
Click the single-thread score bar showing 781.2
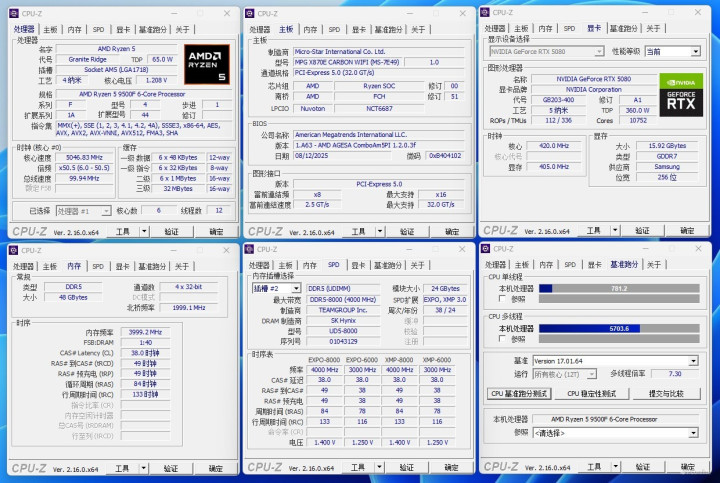[619, 288]
